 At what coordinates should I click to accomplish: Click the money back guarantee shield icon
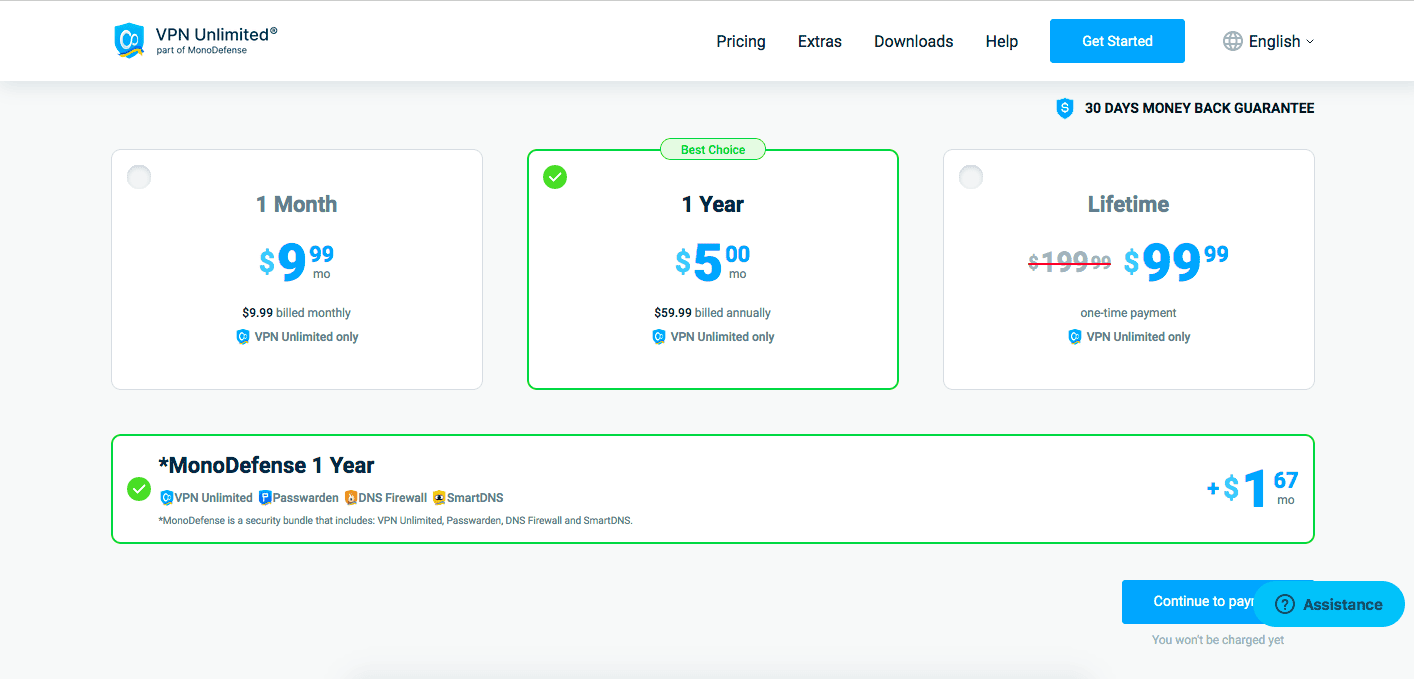click(x=1065, y=108)
